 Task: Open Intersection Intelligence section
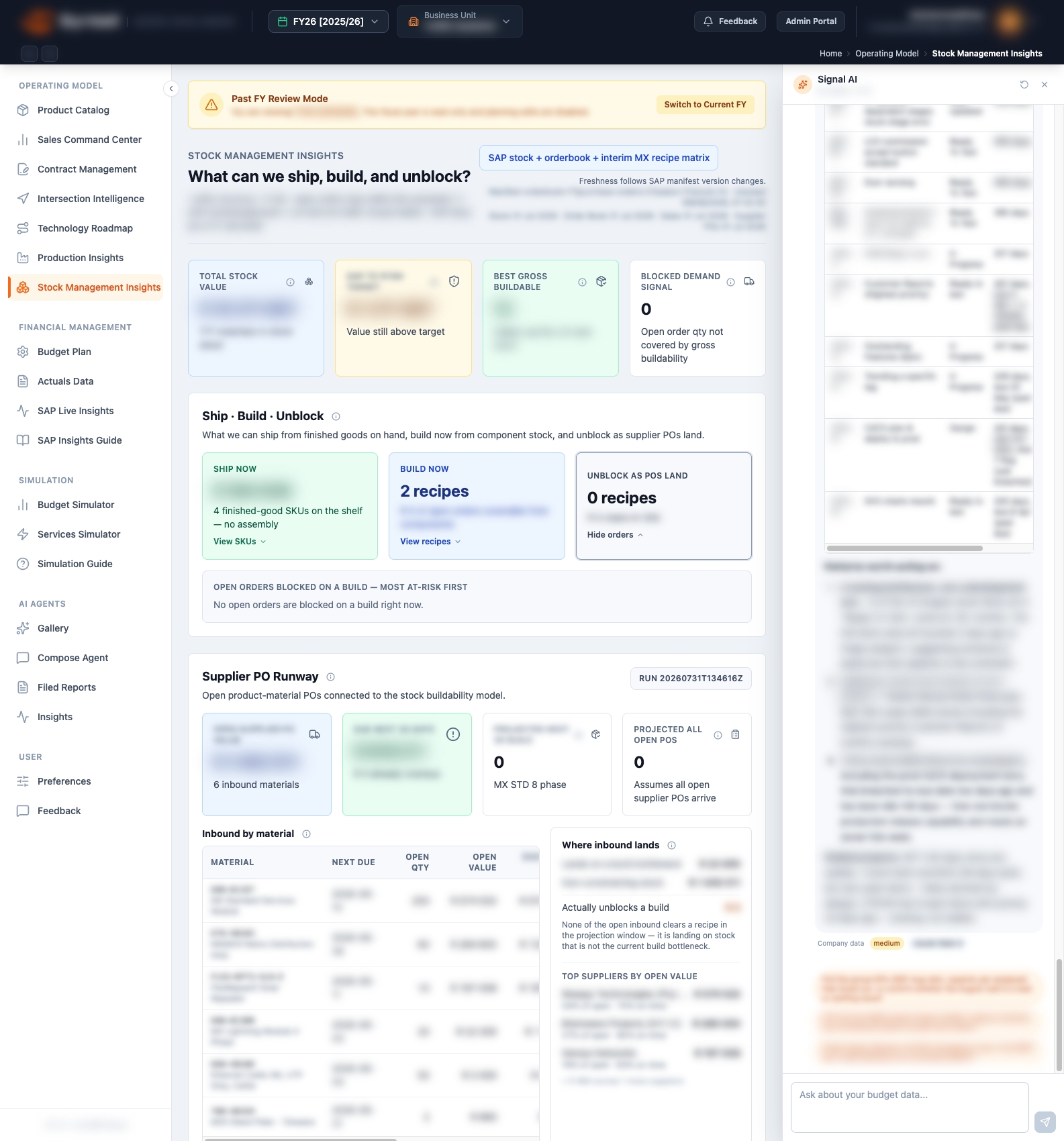pyautogui.click(x=91, y=199)
